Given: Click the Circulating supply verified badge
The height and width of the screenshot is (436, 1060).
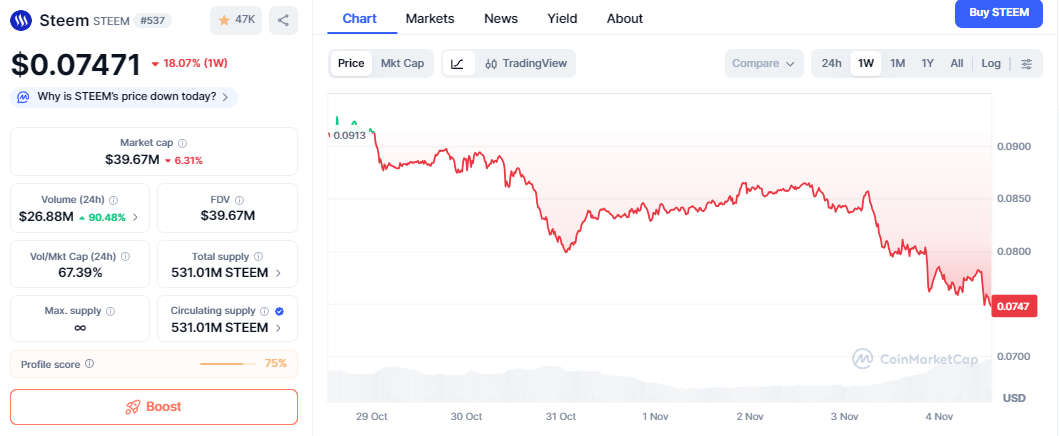Looking at the screenshot, I should (278, 311).
